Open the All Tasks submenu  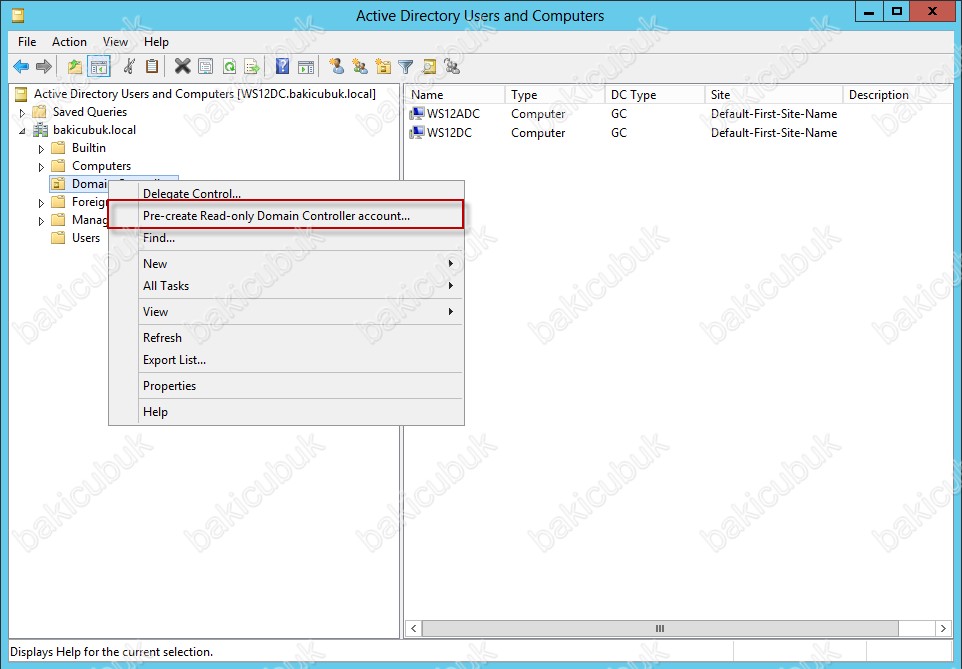pyautogui.click(x=286, y=285)
